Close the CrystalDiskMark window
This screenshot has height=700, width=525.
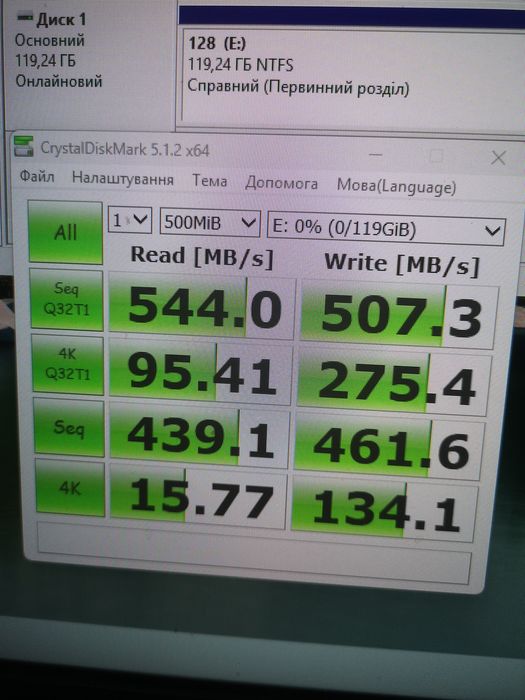498,158
